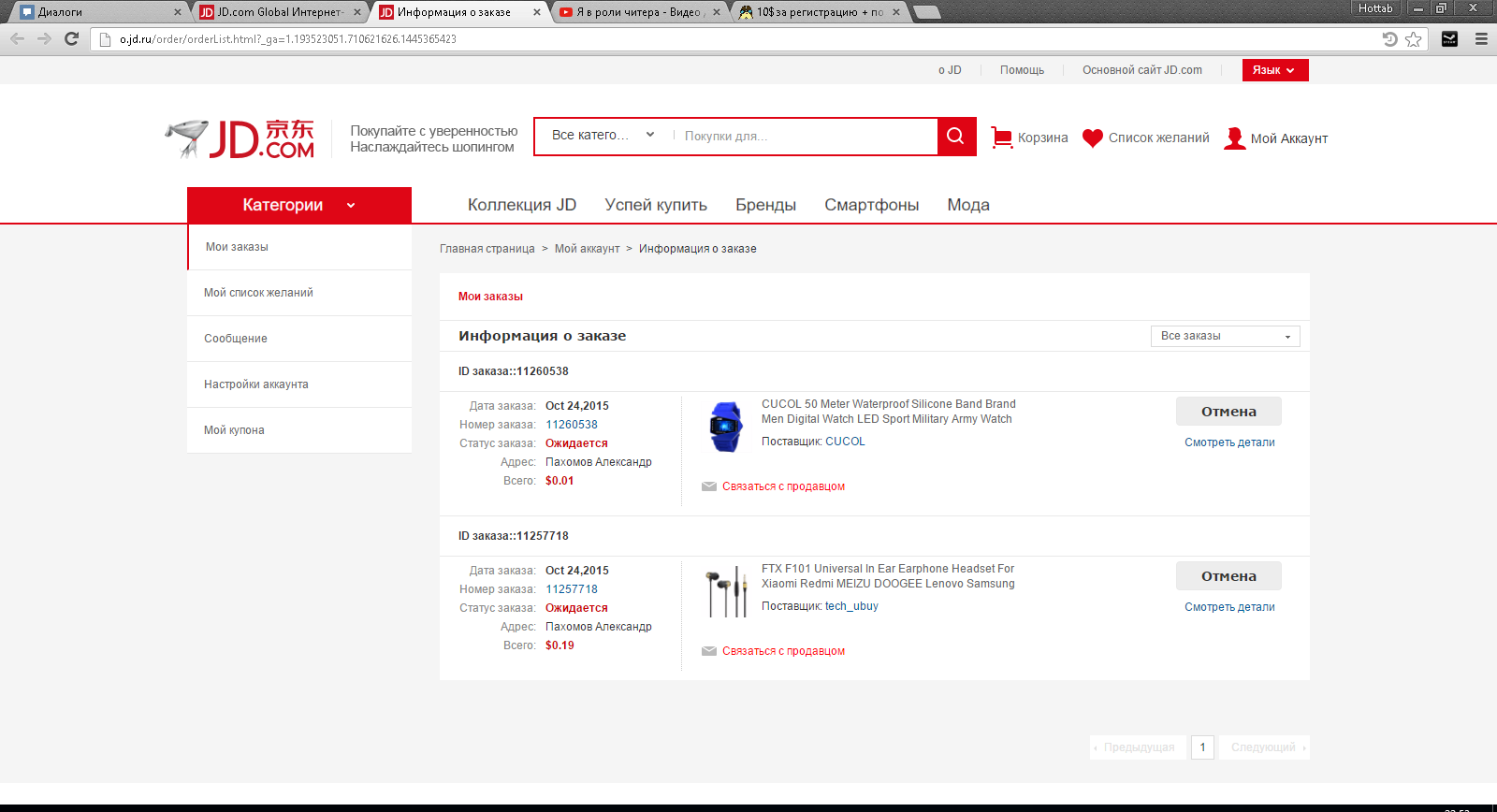Click browser back arrow
The height and width of the screenshot is (812, 1497).
(x=17, y=38)
